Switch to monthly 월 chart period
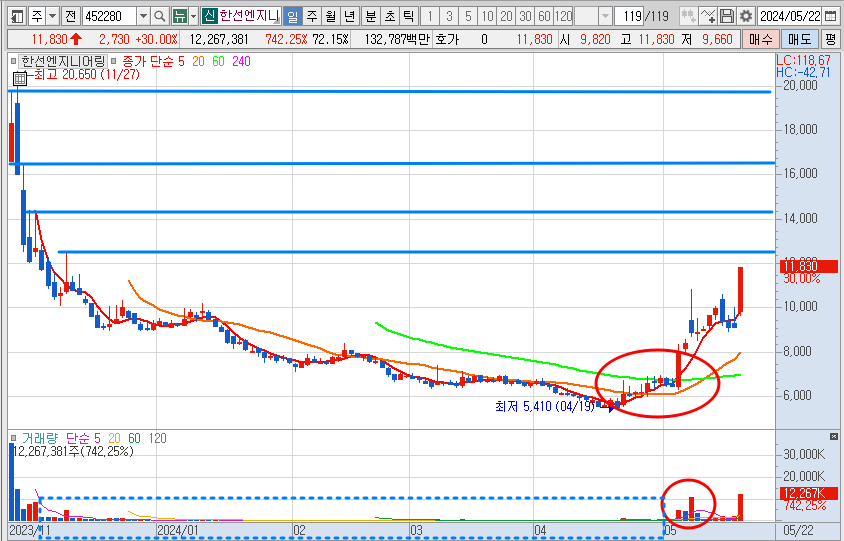 pyautogui.click(x=330, y=16)
